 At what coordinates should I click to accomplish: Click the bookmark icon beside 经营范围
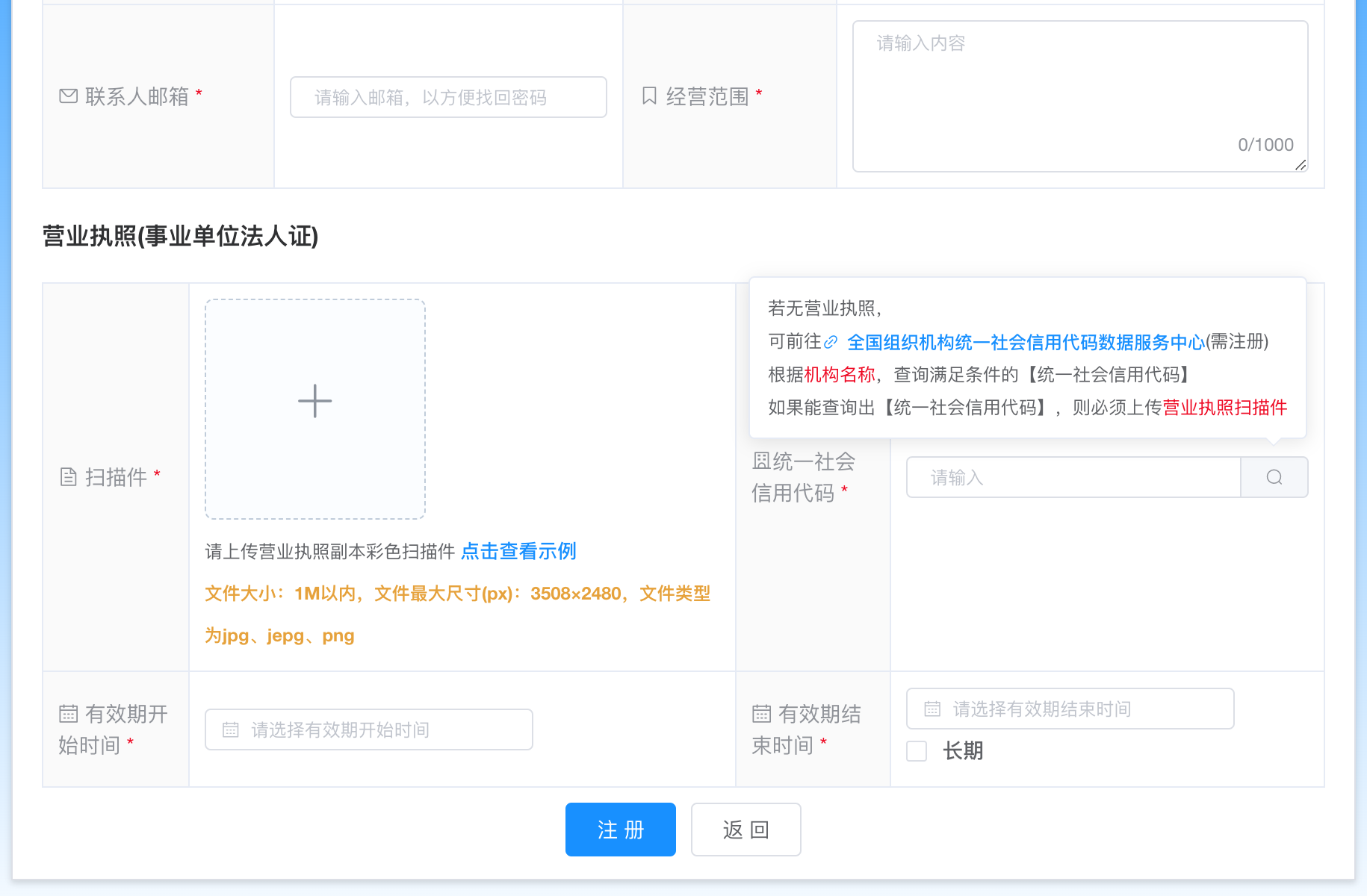point(649,96)
